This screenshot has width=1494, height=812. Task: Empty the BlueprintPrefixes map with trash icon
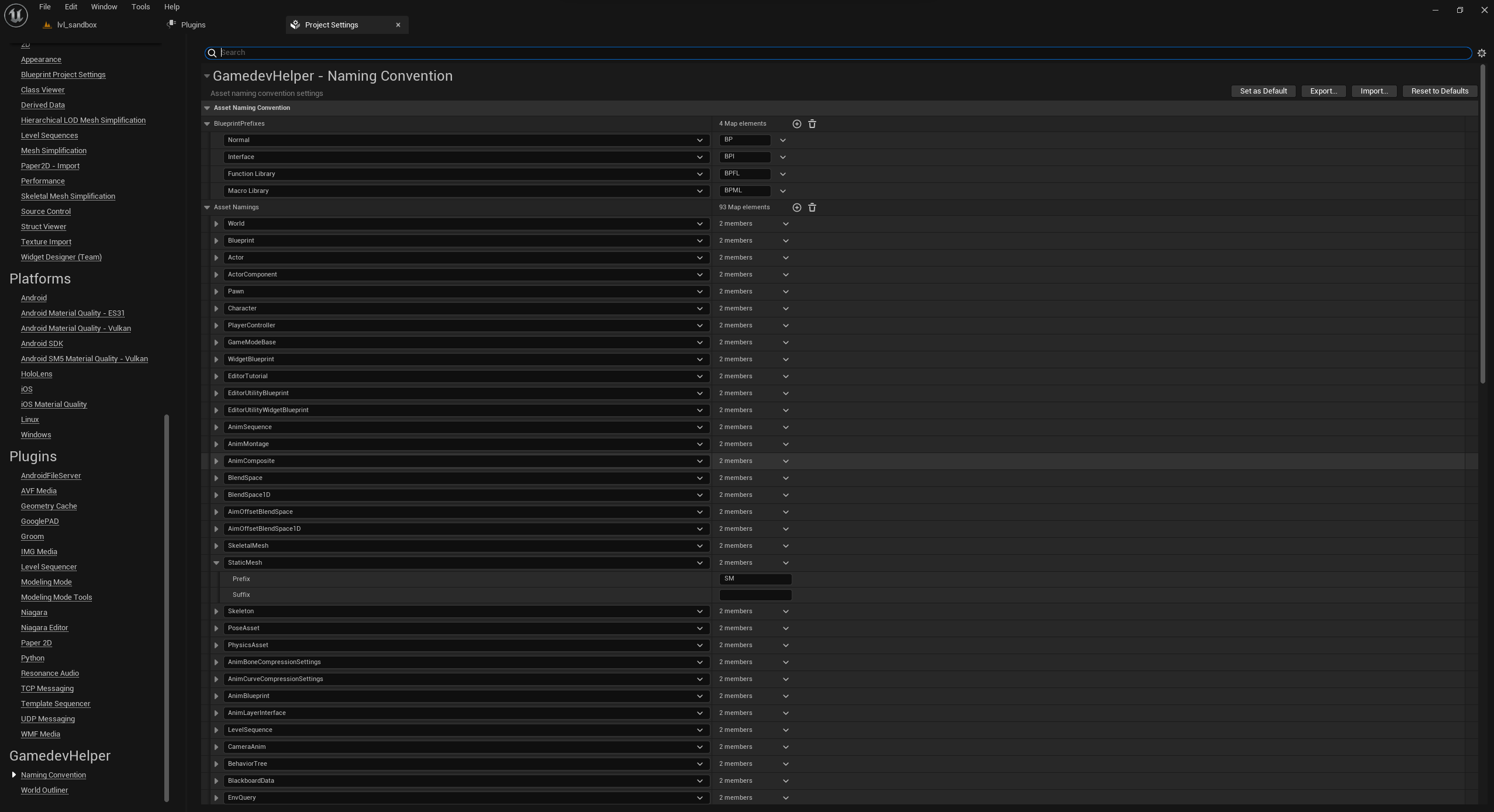click(812, 124)
